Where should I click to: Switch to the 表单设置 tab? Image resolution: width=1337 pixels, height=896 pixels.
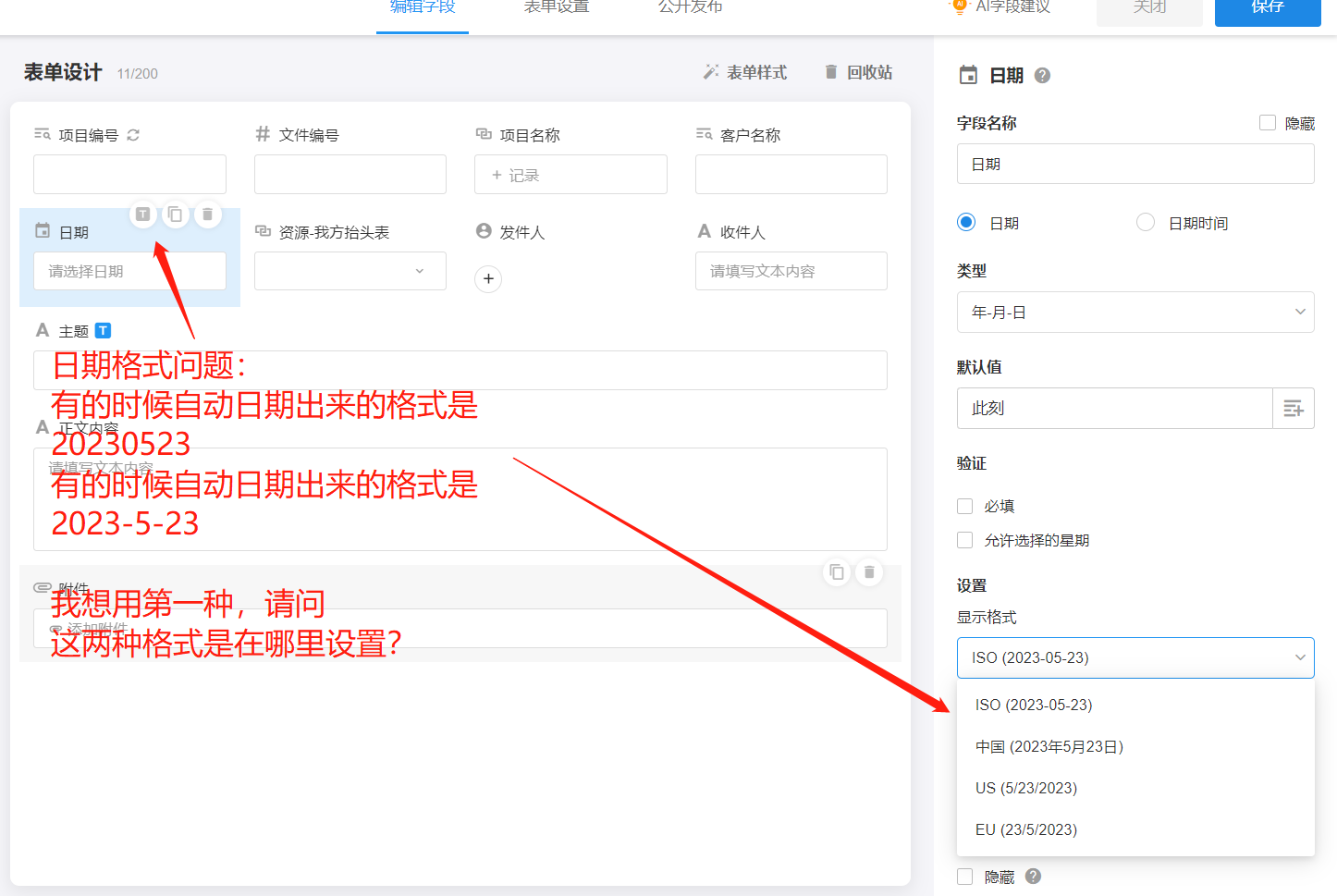click(x=556, y=7)
